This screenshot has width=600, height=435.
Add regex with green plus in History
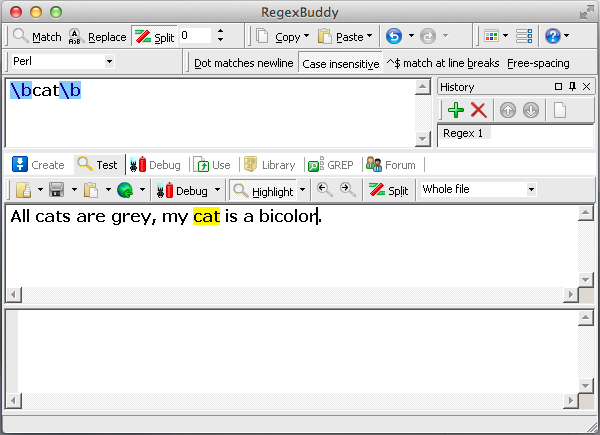[x=456, y=110]
